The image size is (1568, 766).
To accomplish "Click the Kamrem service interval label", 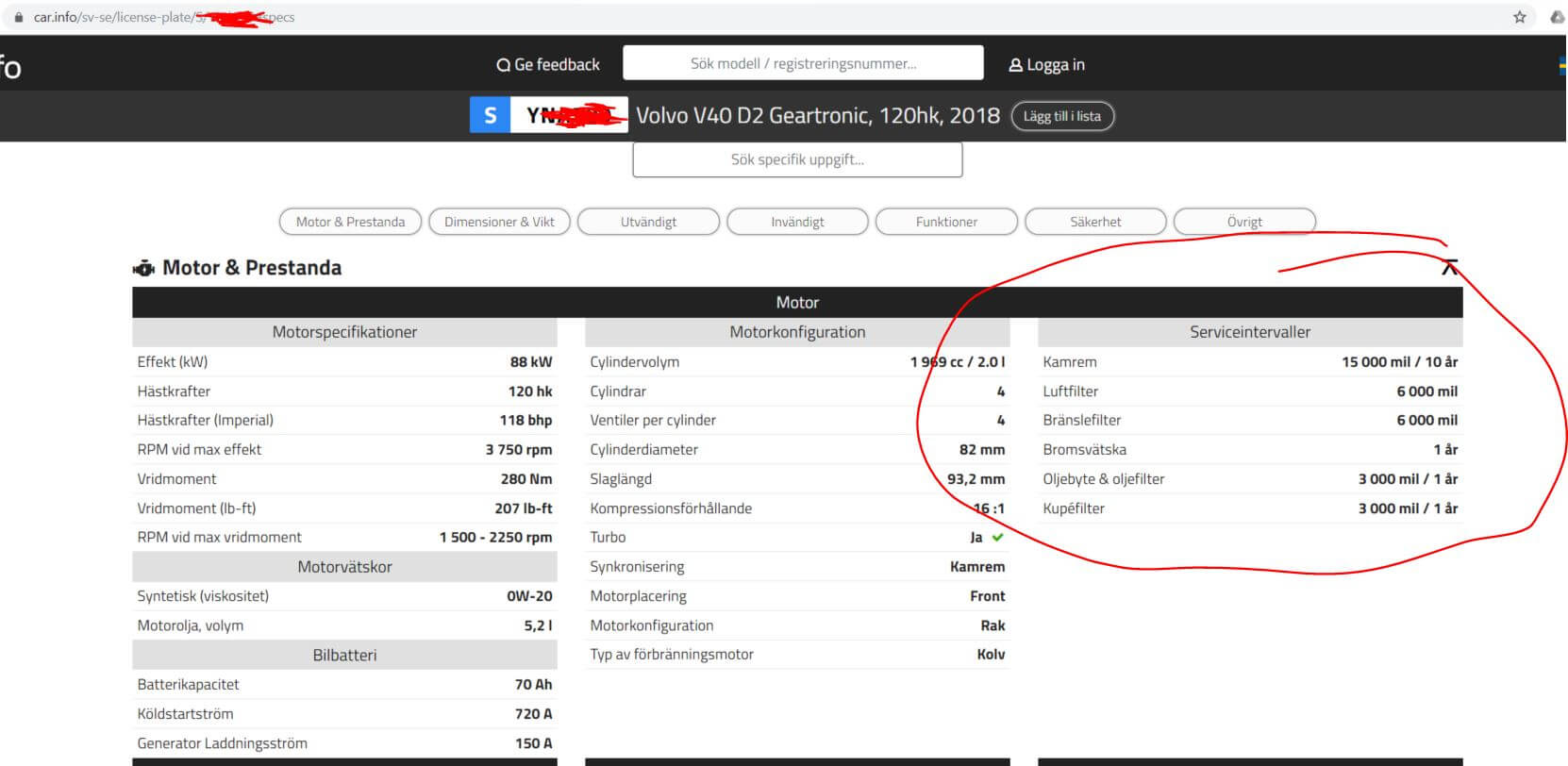I will tap(1070, 362).
